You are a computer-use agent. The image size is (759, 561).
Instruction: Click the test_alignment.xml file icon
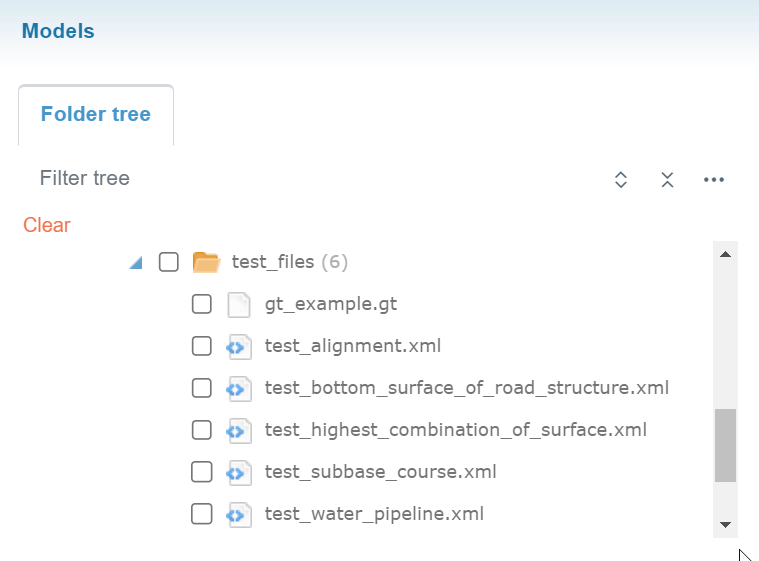pos(238,346)
